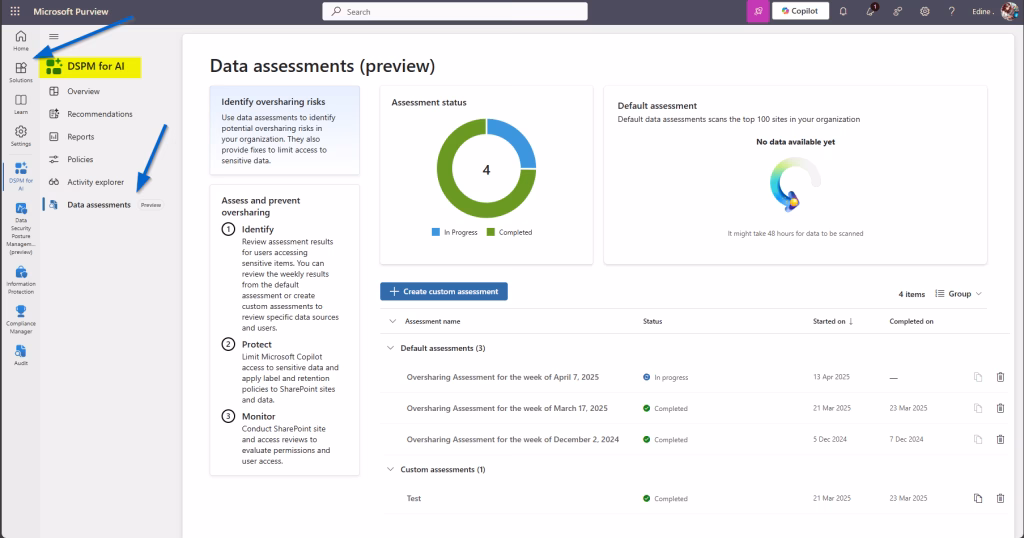Click Microsoft Purview title
Screen dimensions: 1024x538
point(71,12)
